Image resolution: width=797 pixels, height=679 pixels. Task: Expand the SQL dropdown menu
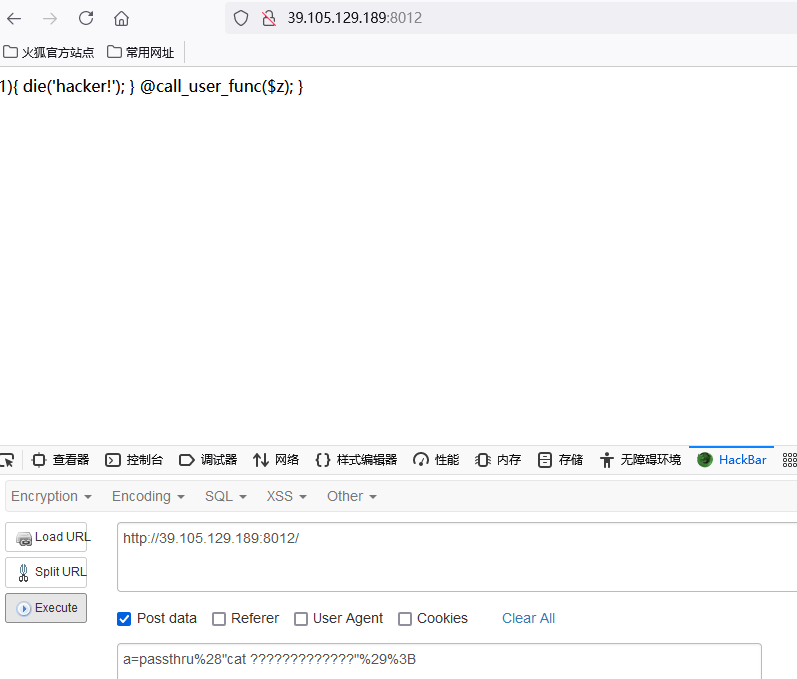pos(225,496)
